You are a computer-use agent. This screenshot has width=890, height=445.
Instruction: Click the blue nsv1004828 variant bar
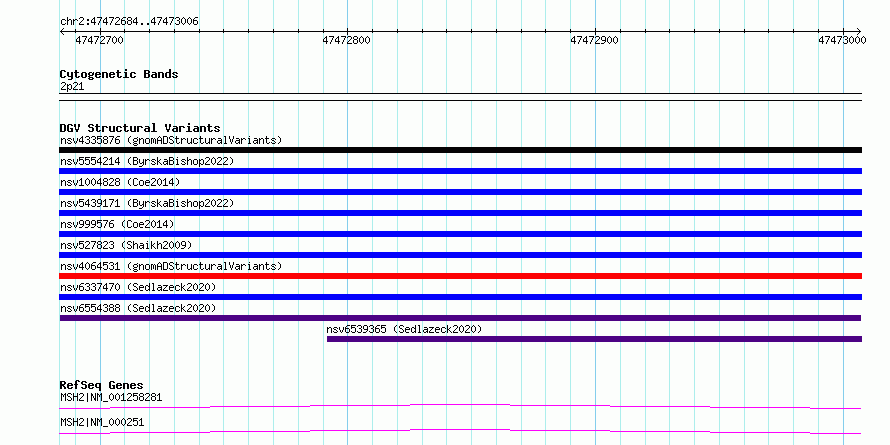(460, 192)
